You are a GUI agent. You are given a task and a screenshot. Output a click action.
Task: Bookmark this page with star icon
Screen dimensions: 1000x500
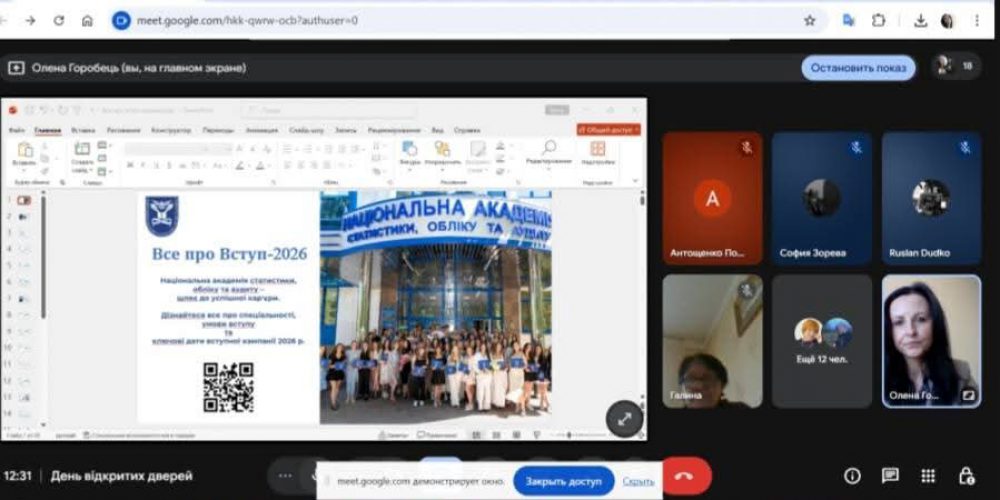809,20
